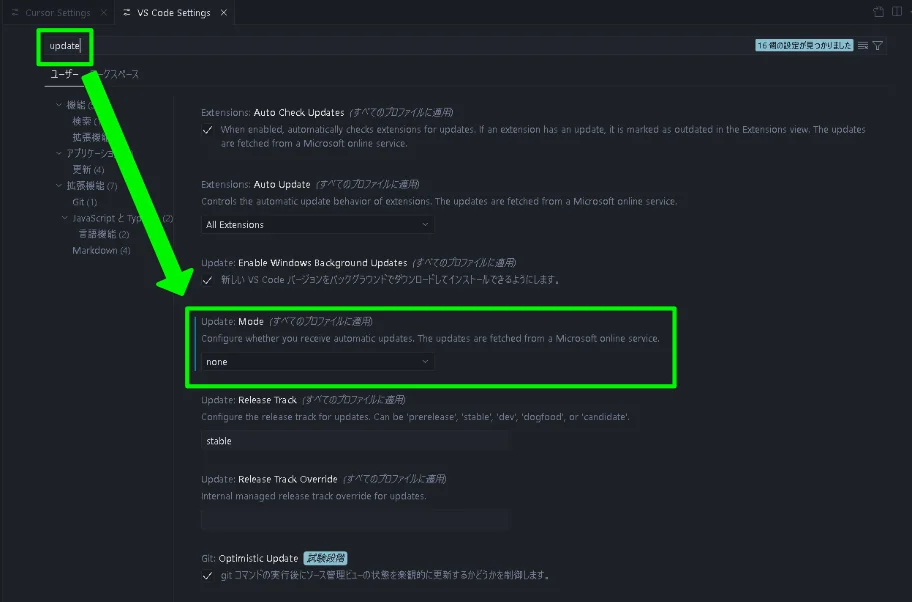Click the settings icon on the VS Code Settings tab
This screenshot has height=602, width=912.
(x=127, y=12)
